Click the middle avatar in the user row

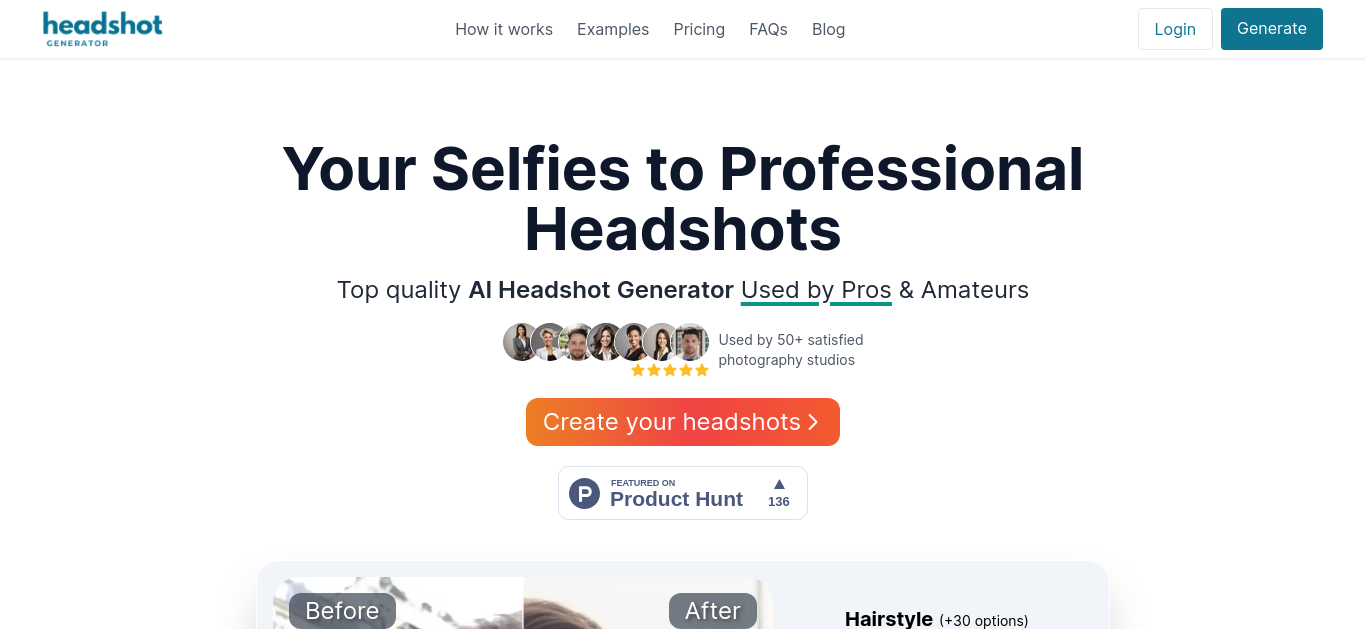606,342
